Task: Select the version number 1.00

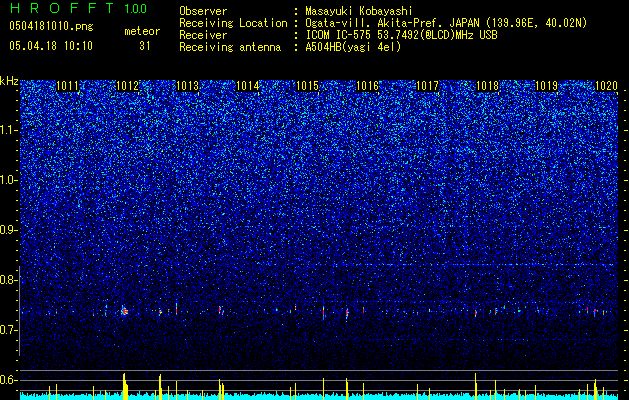Action: click(x=135, y=9)
